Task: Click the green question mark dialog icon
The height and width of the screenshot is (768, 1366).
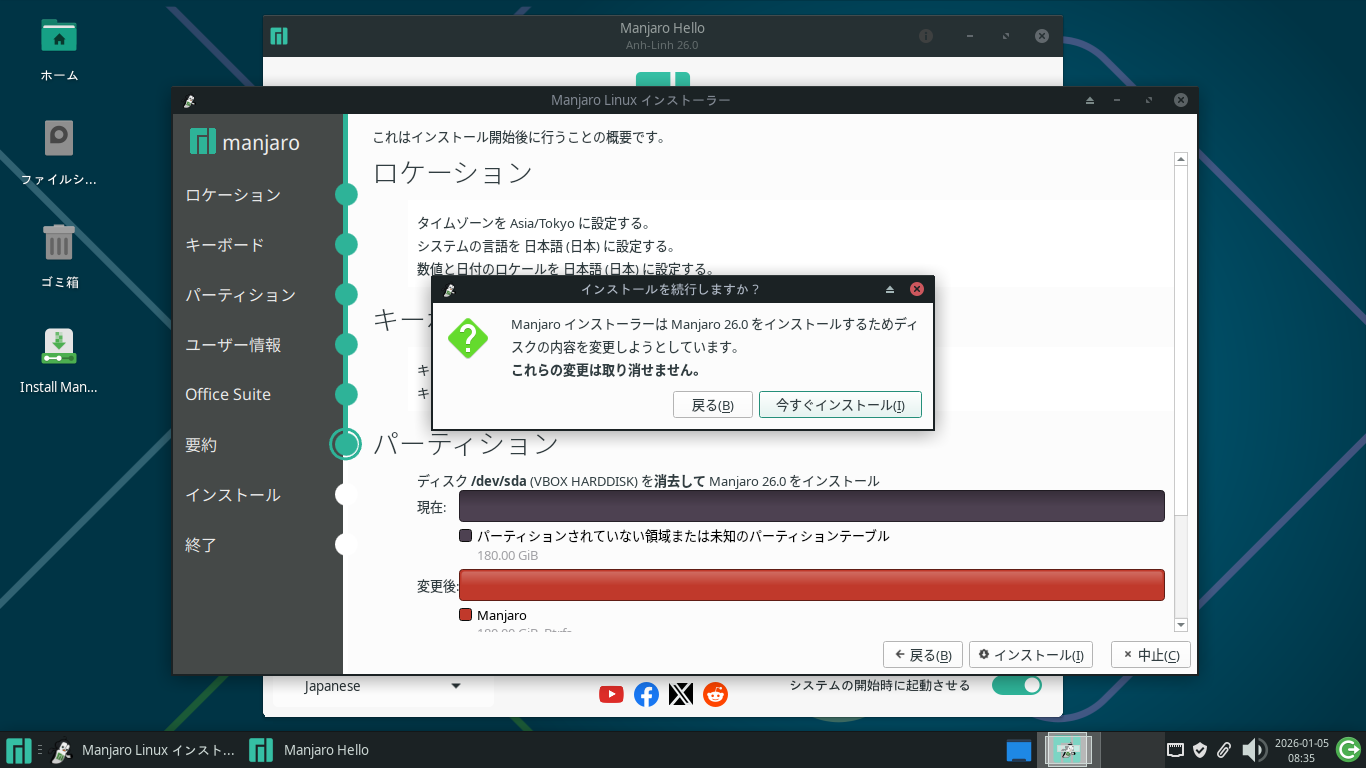Action: 468,338
